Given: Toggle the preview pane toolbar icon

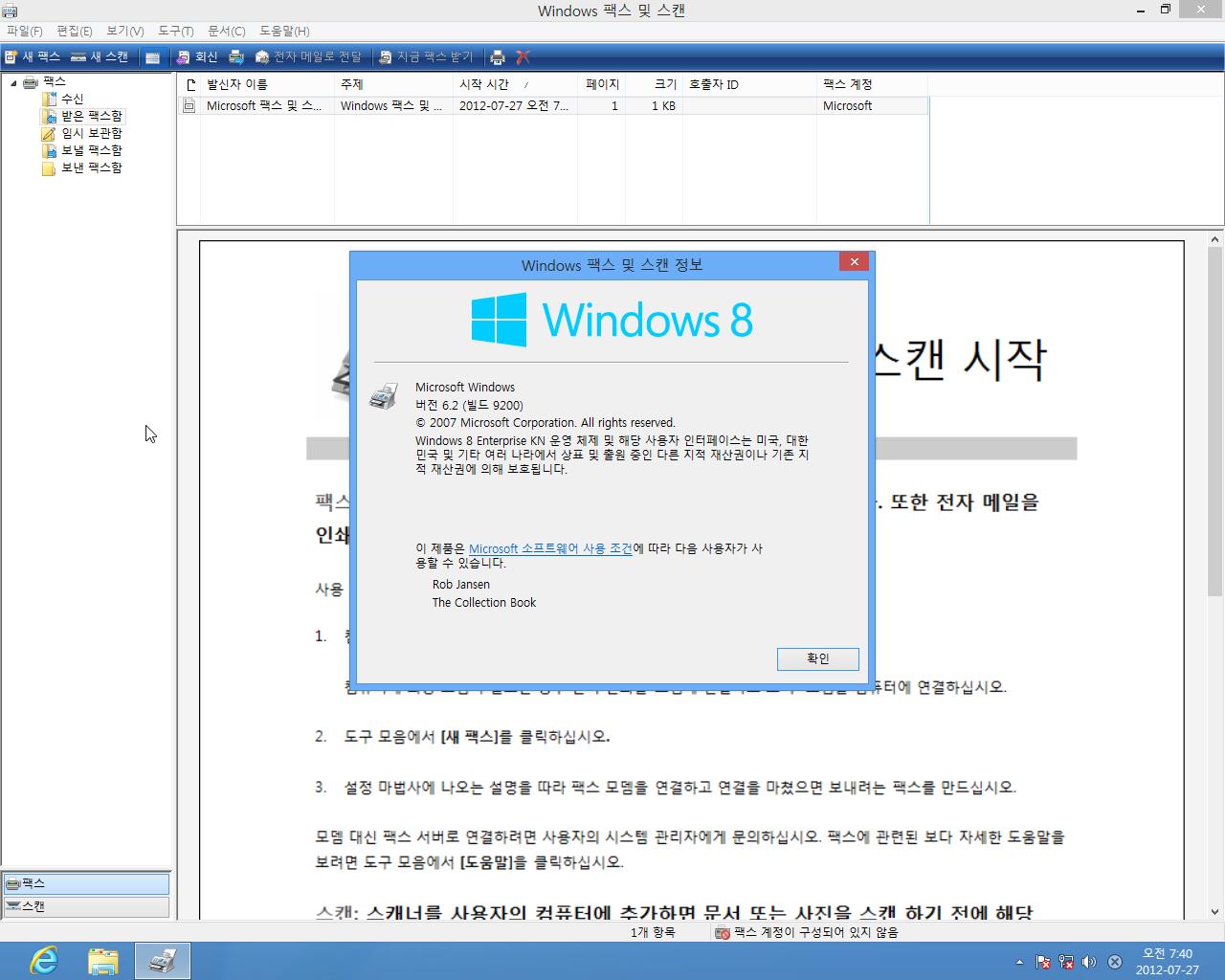Looking at the screenshot, I should (x=152, y=57).
